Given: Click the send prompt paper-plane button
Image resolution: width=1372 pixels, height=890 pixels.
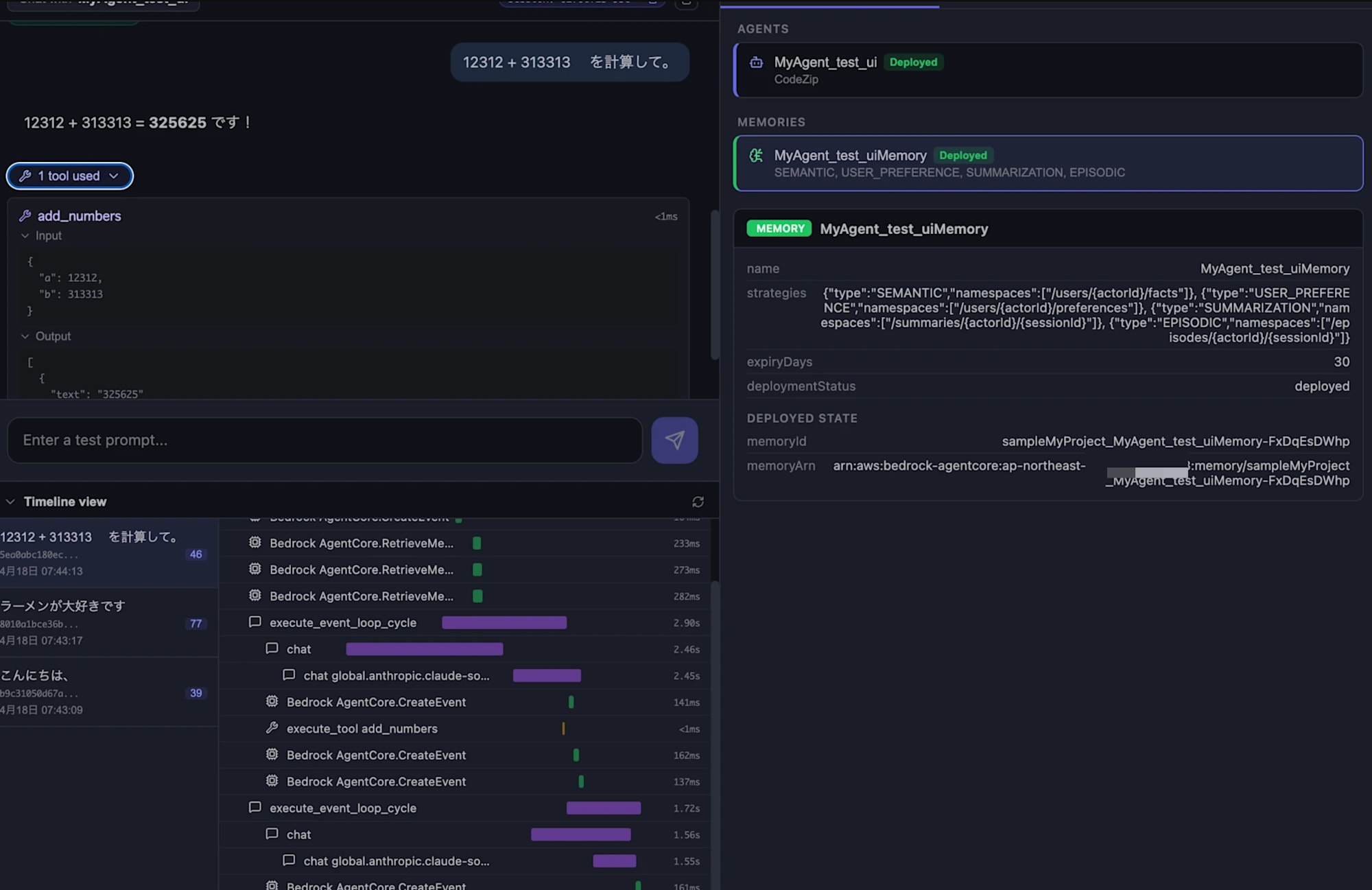Looking at the screenshot, I should [674, 440].
